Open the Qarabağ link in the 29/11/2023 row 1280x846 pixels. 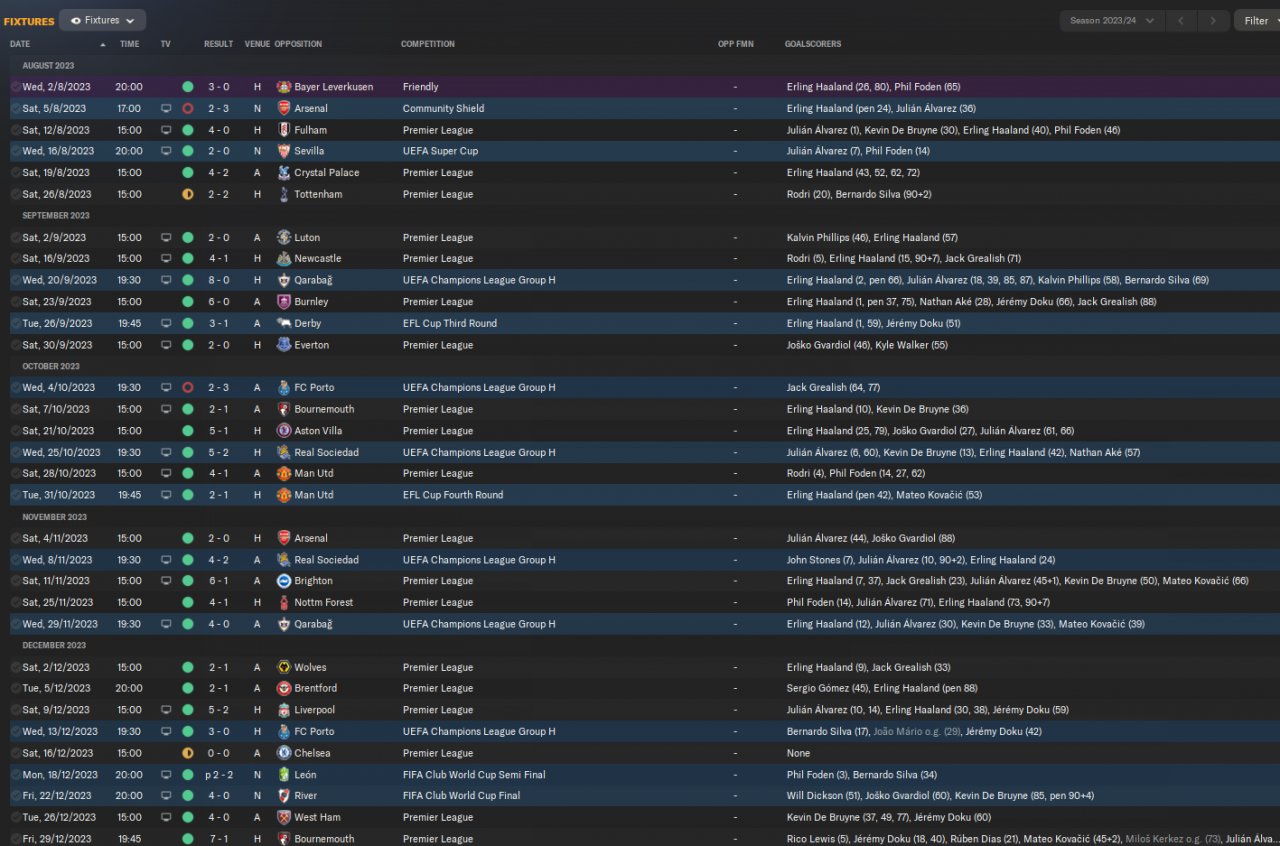314,624
